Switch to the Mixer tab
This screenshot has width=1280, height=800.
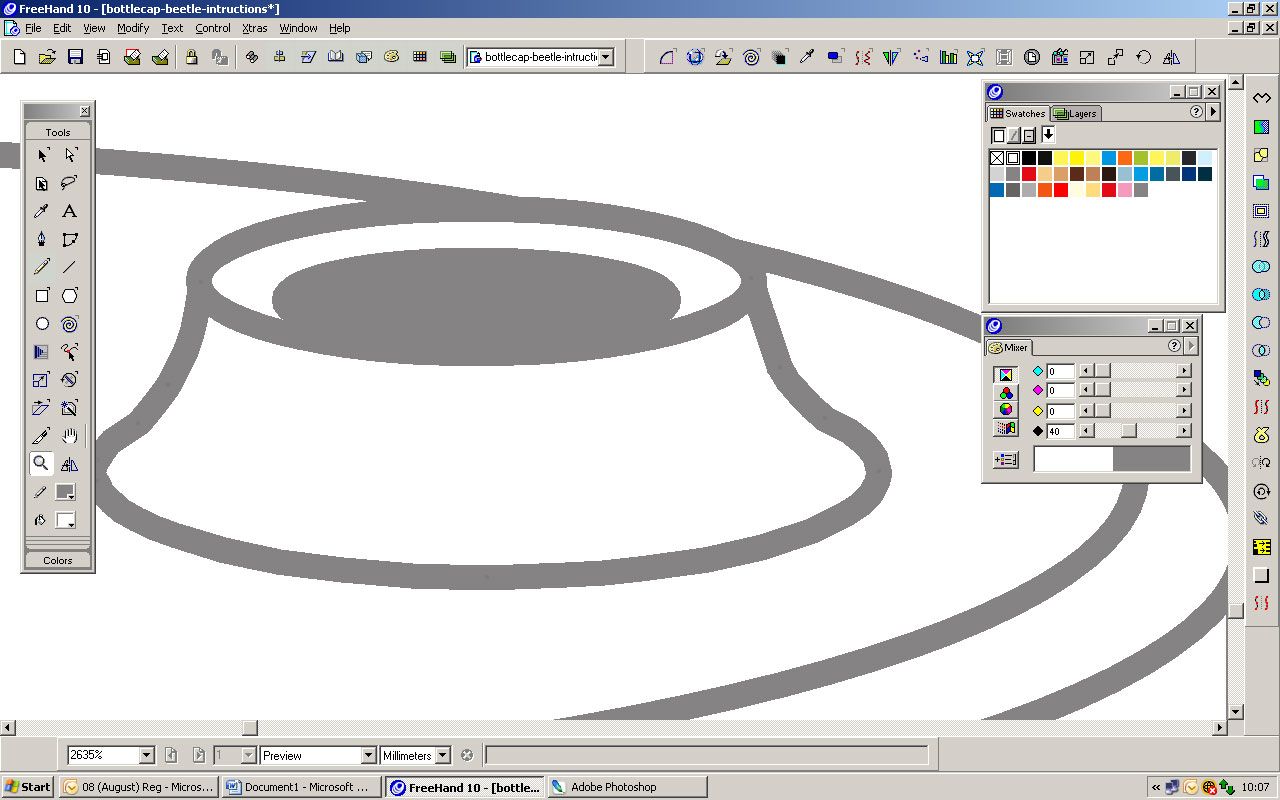(x=1009, y=347)
